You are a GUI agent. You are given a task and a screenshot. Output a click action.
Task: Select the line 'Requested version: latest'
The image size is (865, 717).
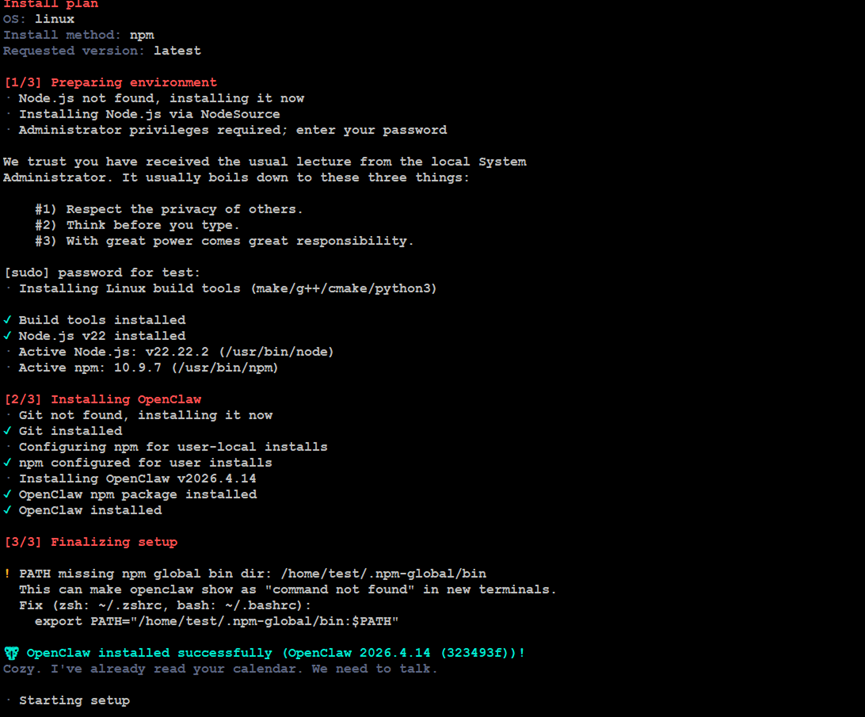pos(102,51)
